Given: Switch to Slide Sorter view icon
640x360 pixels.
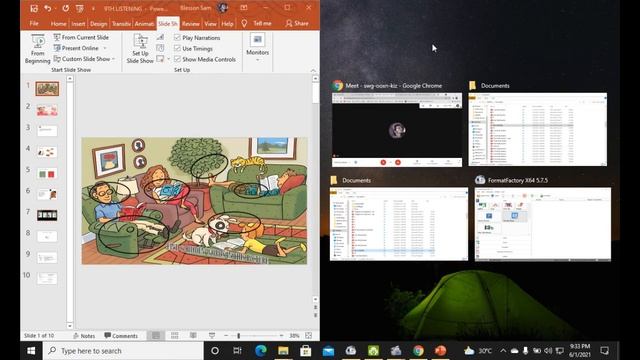Looking at the screenshot, I should coord(175,336).
